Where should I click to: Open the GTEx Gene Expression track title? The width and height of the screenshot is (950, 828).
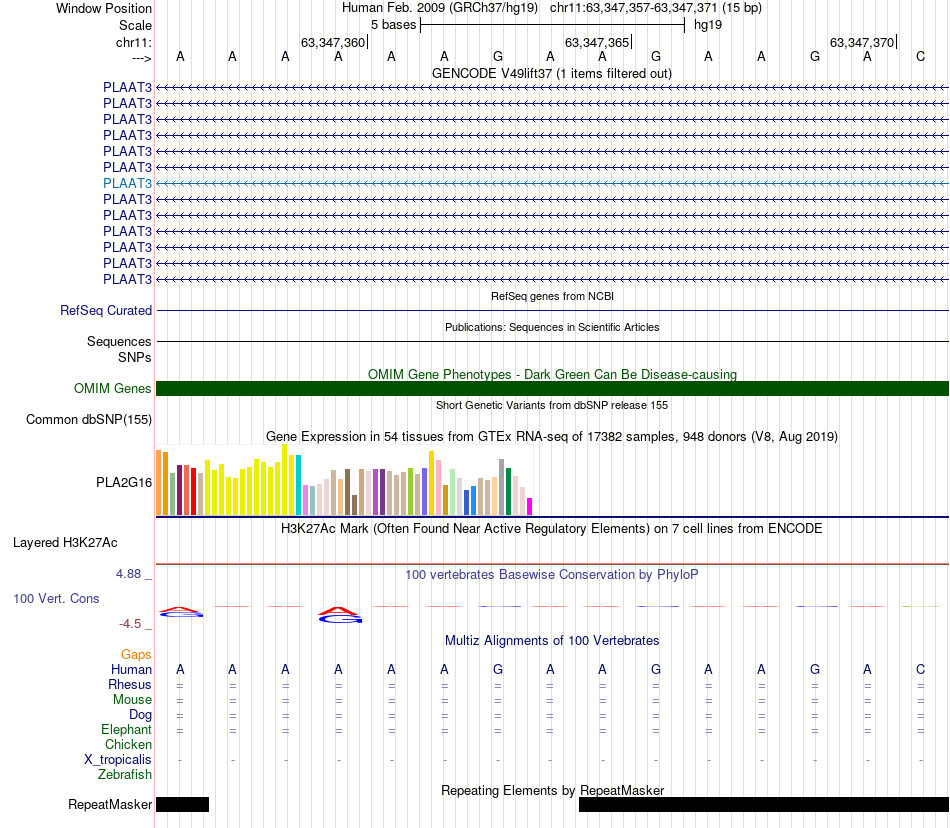coord(552,436)
